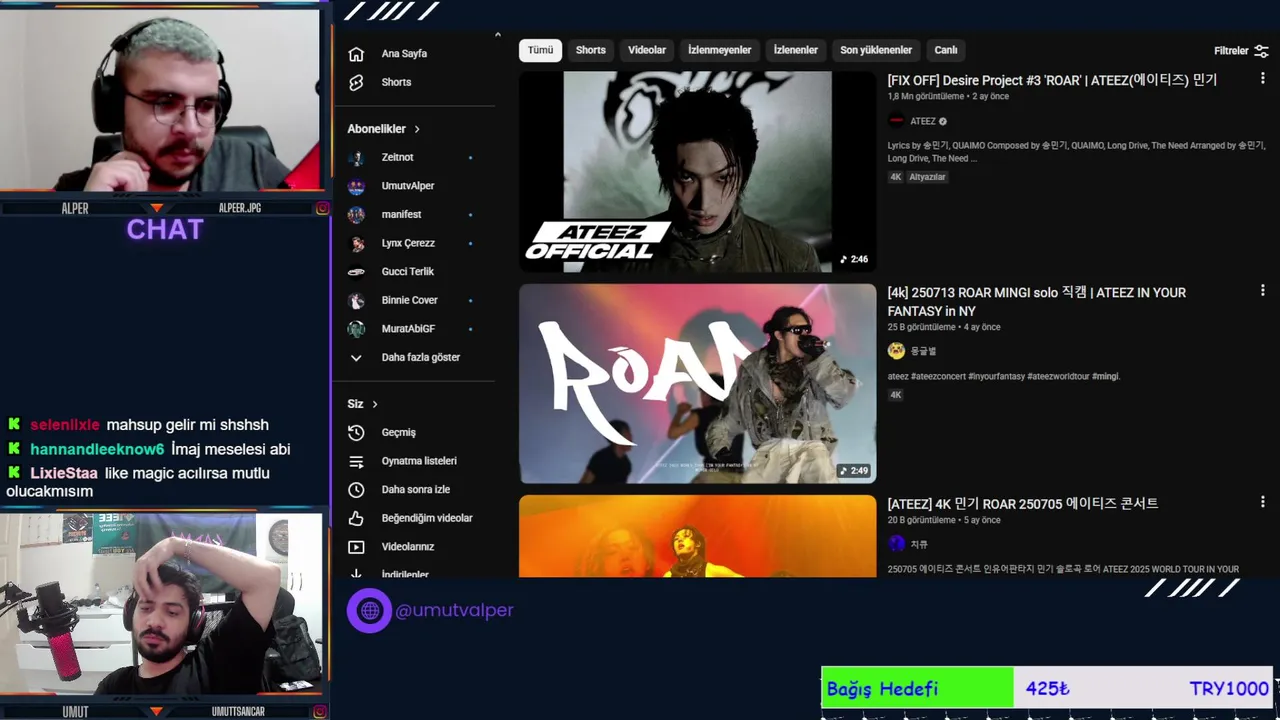Click ATEEZ channel avatar under first video
The height and width of the screenshot is (720, 1280).
coord(896,121)
